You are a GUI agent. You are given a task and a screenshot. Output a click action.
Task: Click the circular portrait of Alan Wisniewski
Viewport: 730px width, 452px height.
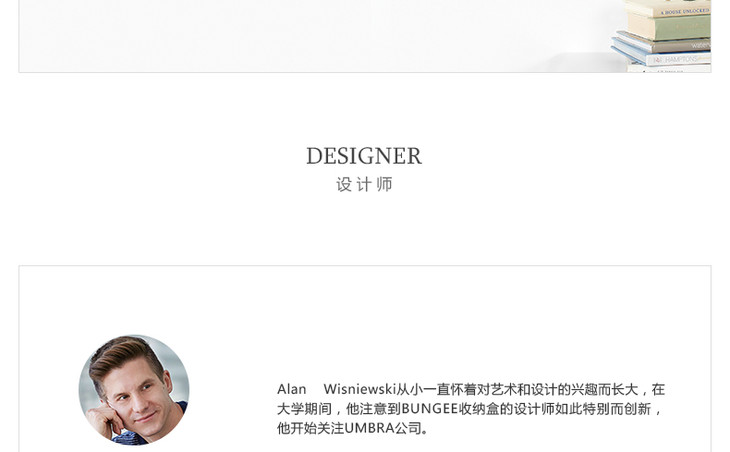(x=134, y=390)
